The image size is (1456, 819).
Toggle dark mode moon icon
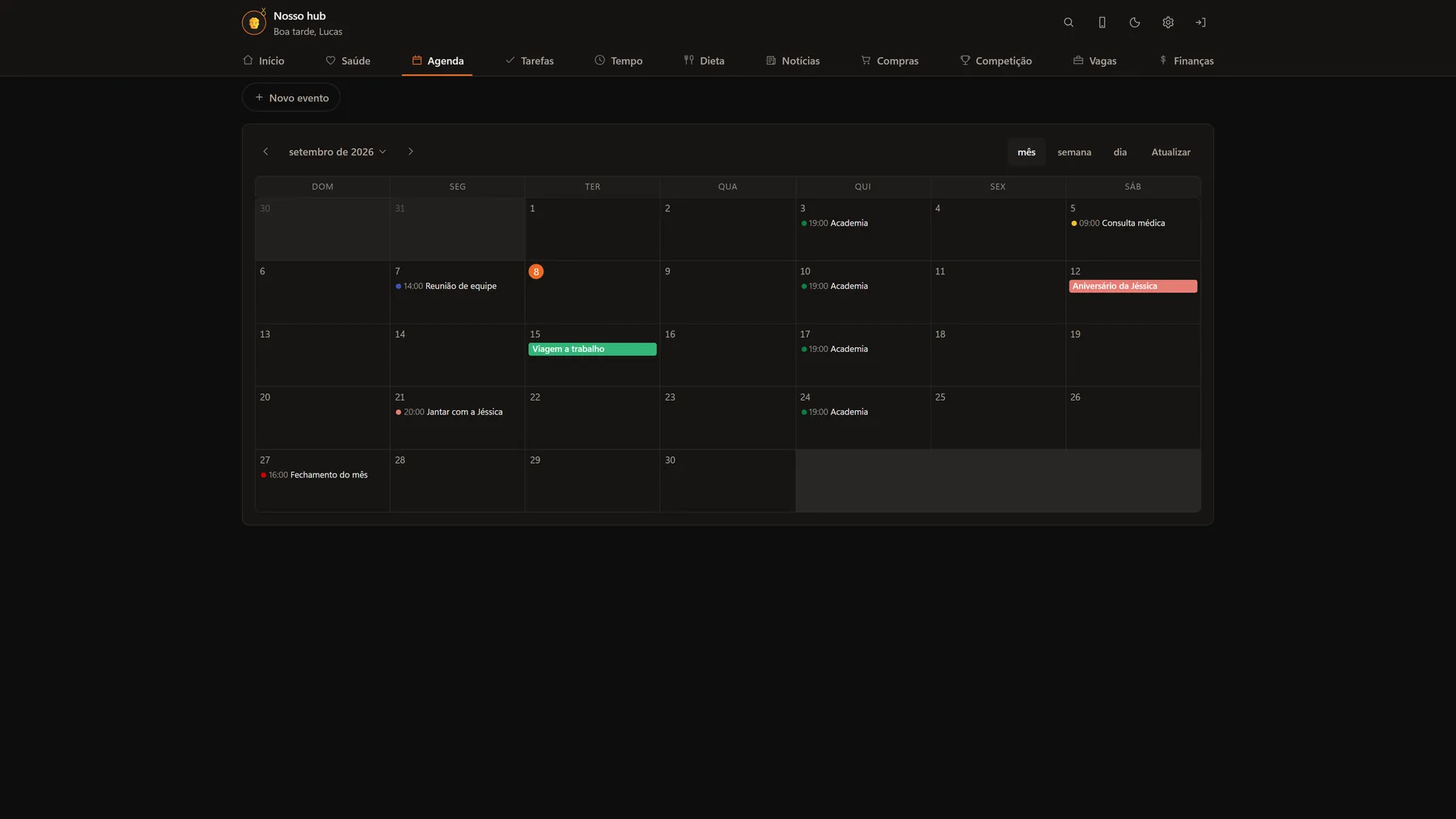(1135, 23)
